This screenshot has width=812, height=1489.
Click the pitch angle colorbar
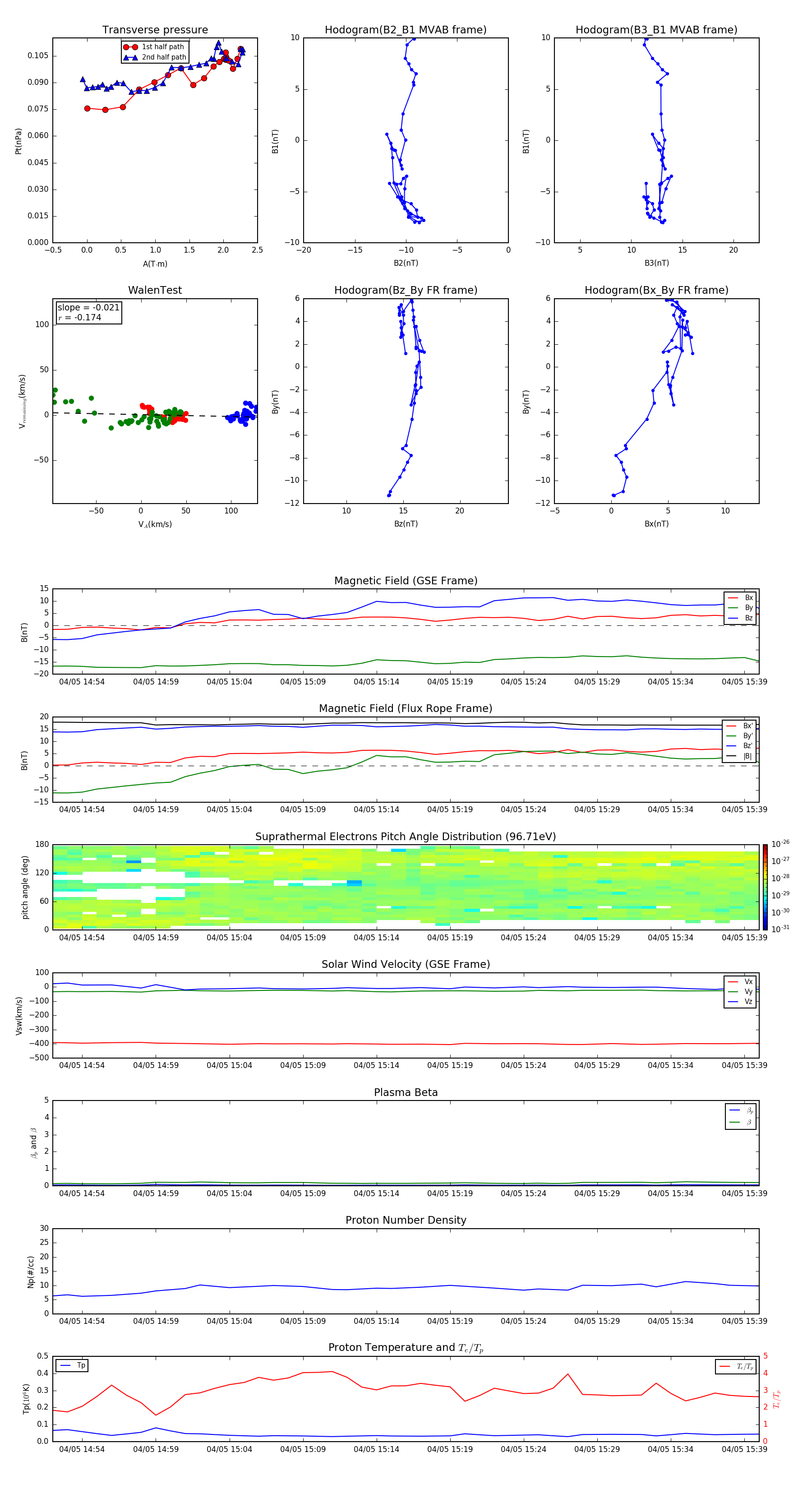click(x=765, y=887)
